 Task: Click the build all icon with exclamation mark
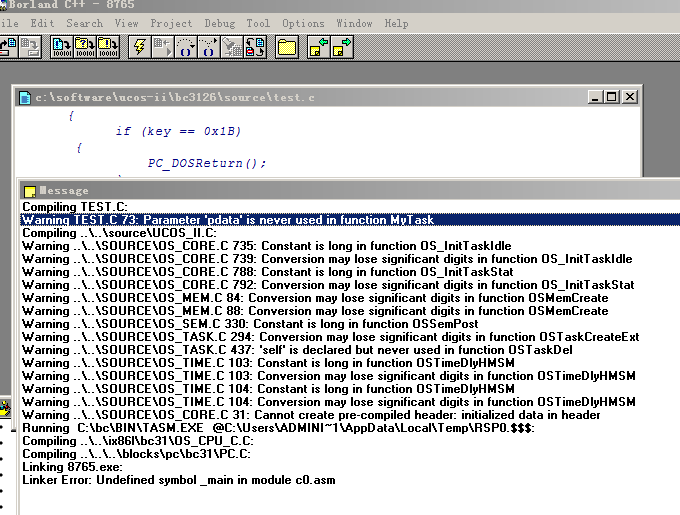point(108,47)
